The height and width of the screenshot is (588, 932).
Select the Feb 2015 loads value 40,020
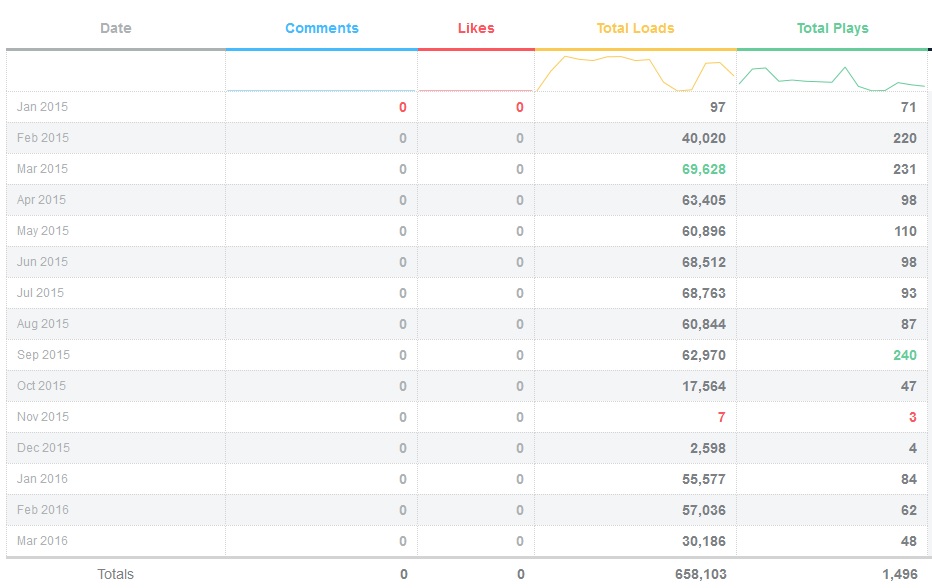[x=704, y=138]
